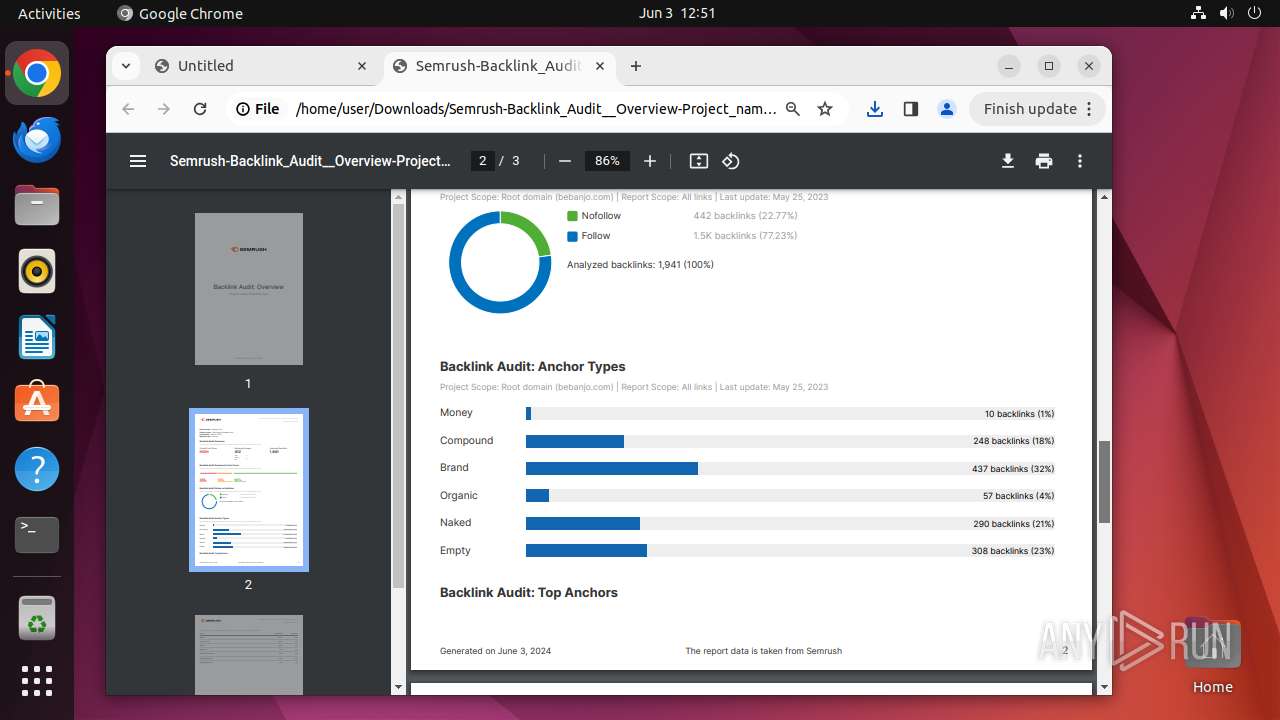Viewport: 1280px width, 720px height.
Task: Close the Semrush-Backlink_Audit tab
Action: pos(600,66)
